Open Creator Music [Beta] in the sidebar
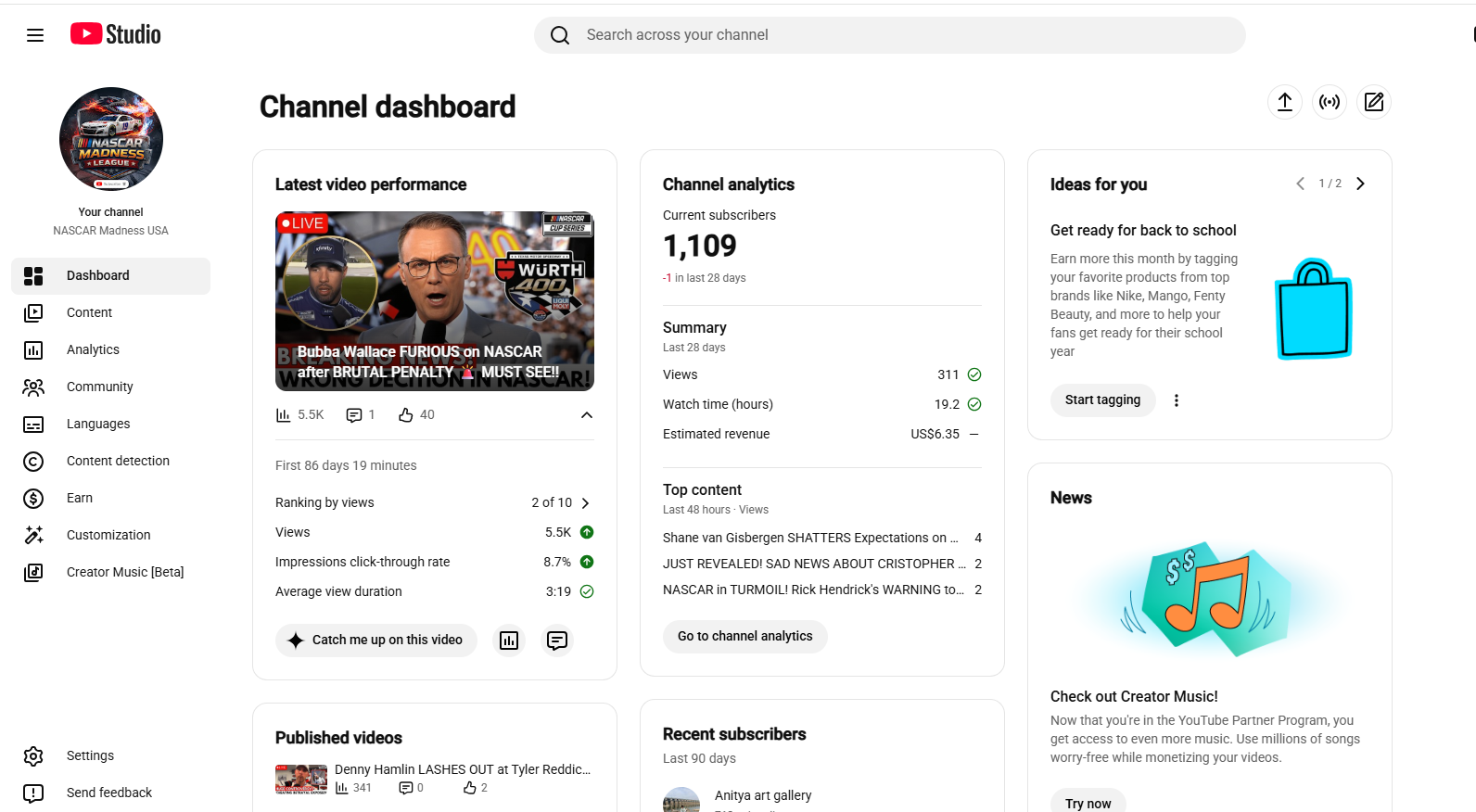 point(111,573)
